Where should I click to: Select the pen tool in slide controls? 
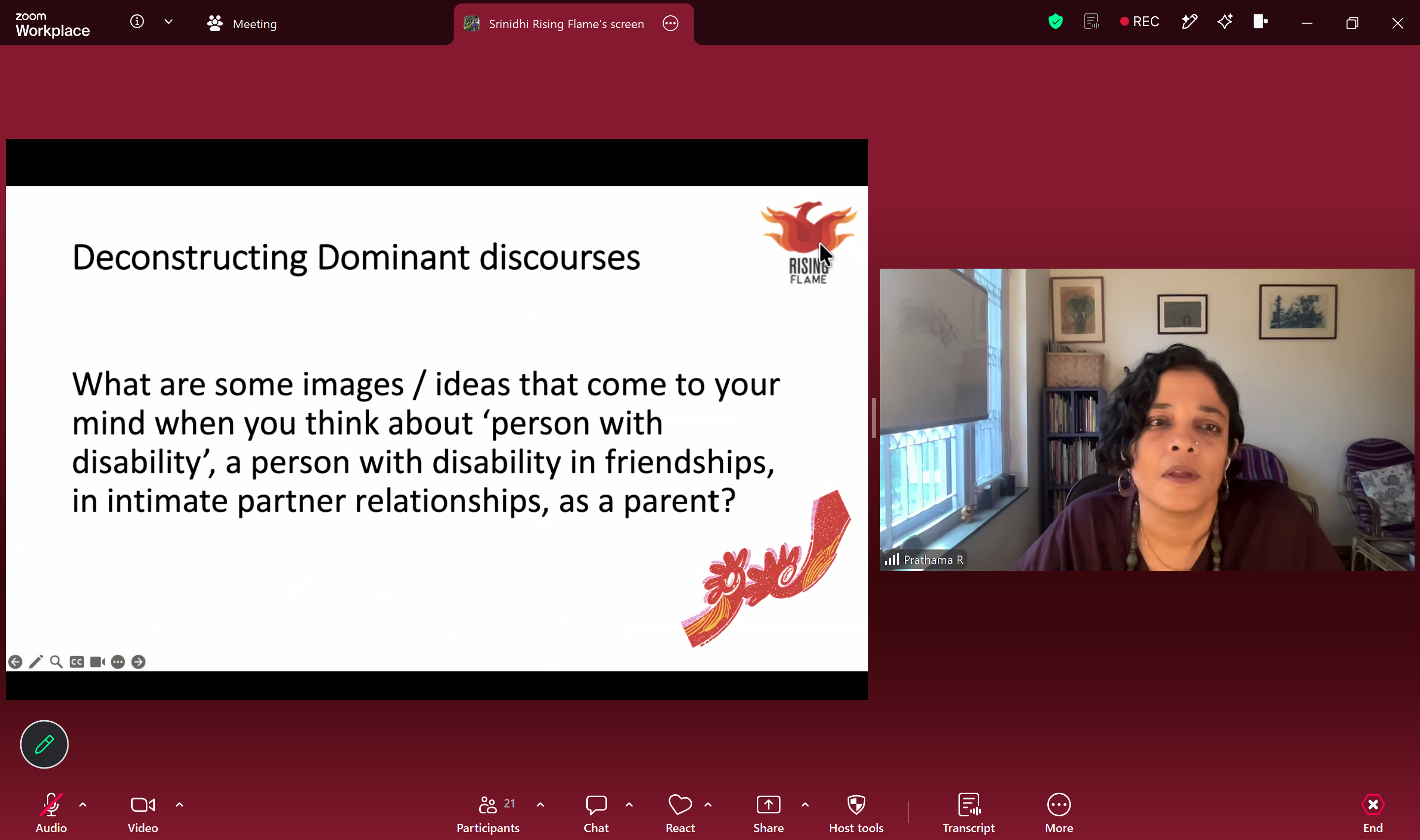(x=35, y=662)
